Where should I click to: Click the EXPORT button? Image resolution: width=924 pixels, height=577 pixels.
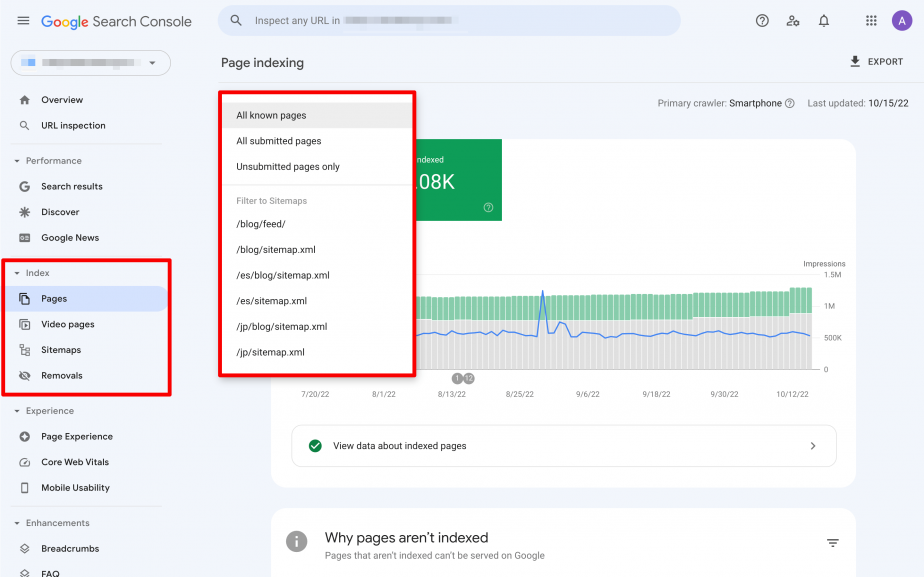[876, 62]
